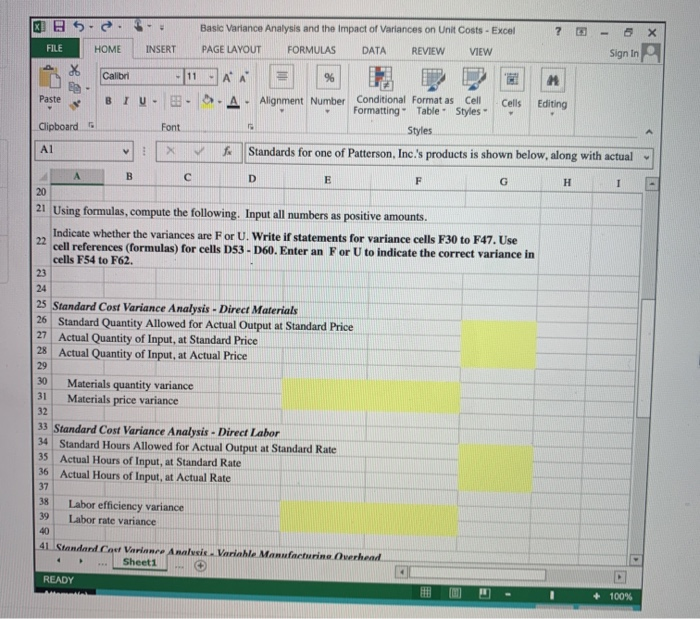Open the PAGE LAYOUT tab
Image resolution: width=700 pixels, height=619 pixels.
click(231, 50)
